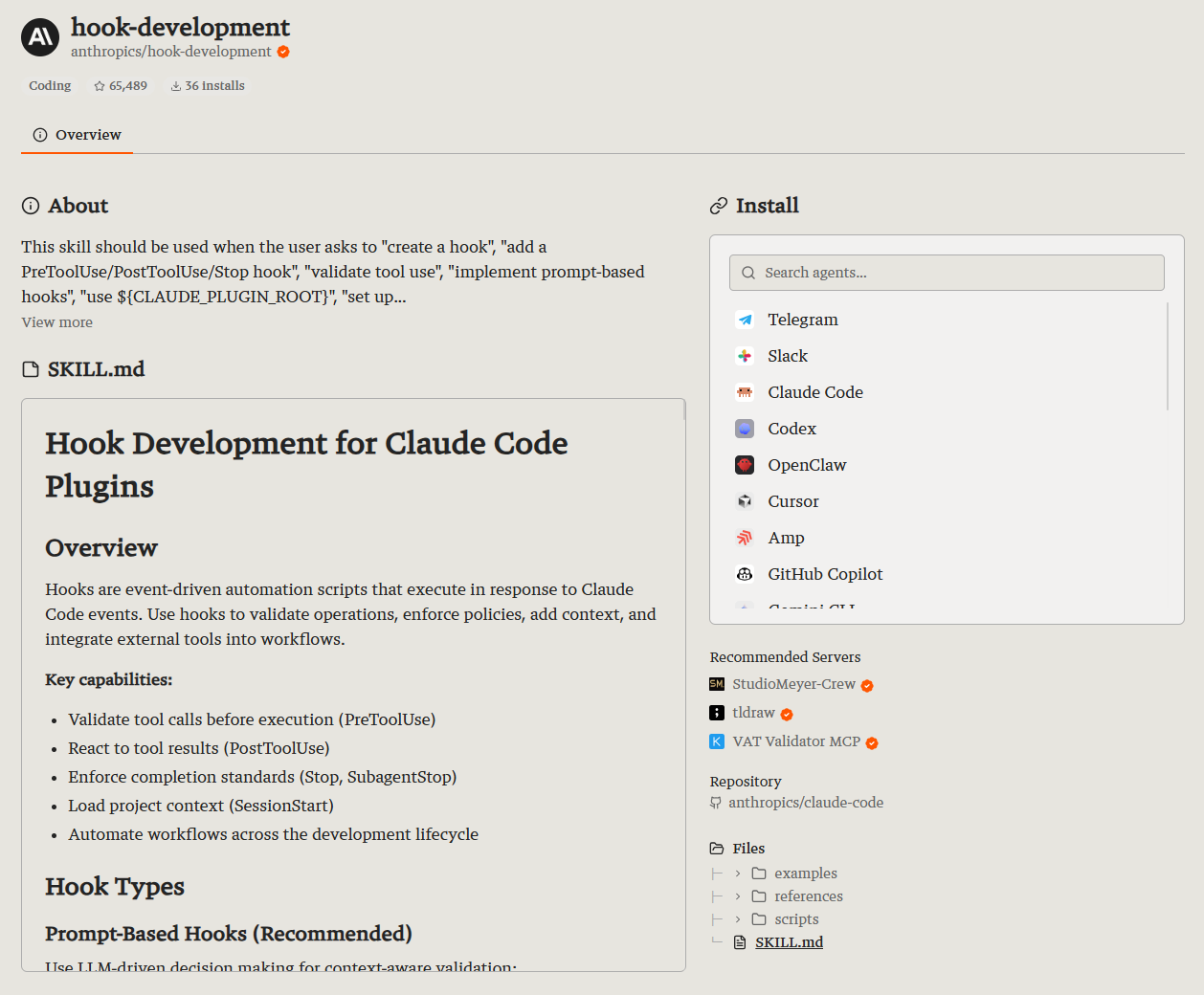1204x995 pixels.
Task: Click the verified badge next to VAT Validator MCP
Action: pyautogui.click(x=872, y=743)
